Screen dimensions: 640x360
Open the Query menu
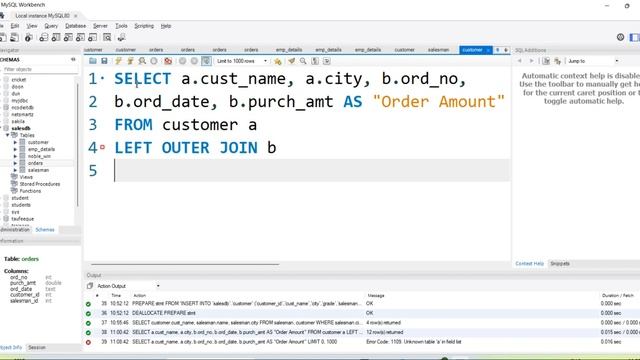[x=51, y=26]
